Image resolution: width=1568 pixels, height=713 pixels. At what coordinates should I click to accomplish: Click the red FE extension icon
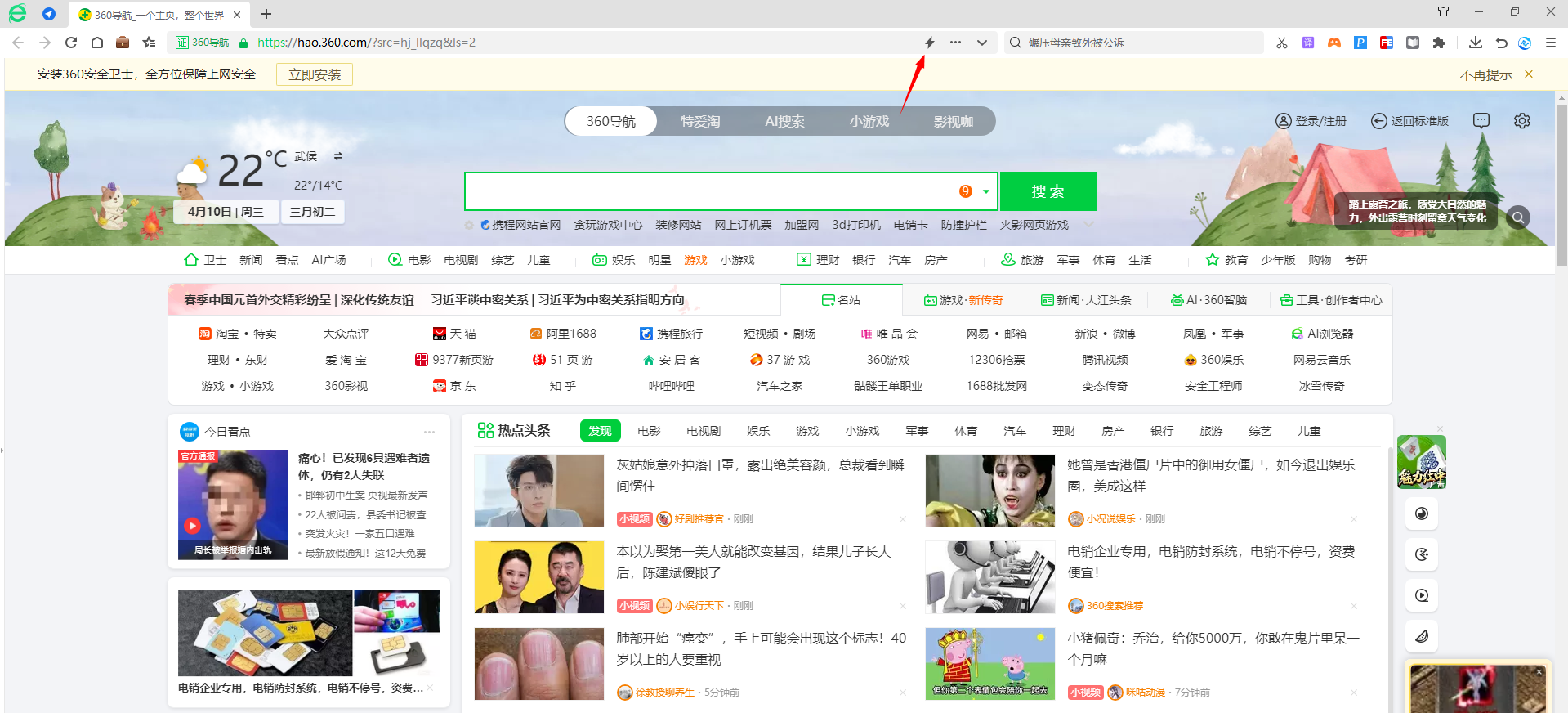[x=1387, y=43]
